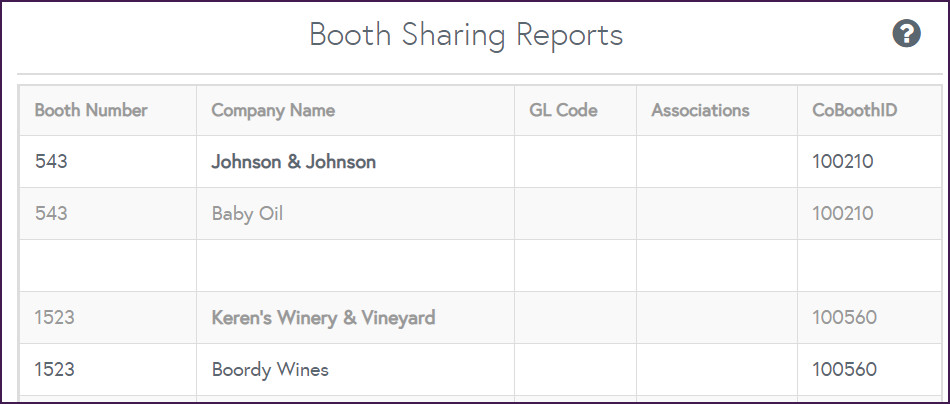Select the Johnson & Johnson company cell
950x404 pixels.
294,162
